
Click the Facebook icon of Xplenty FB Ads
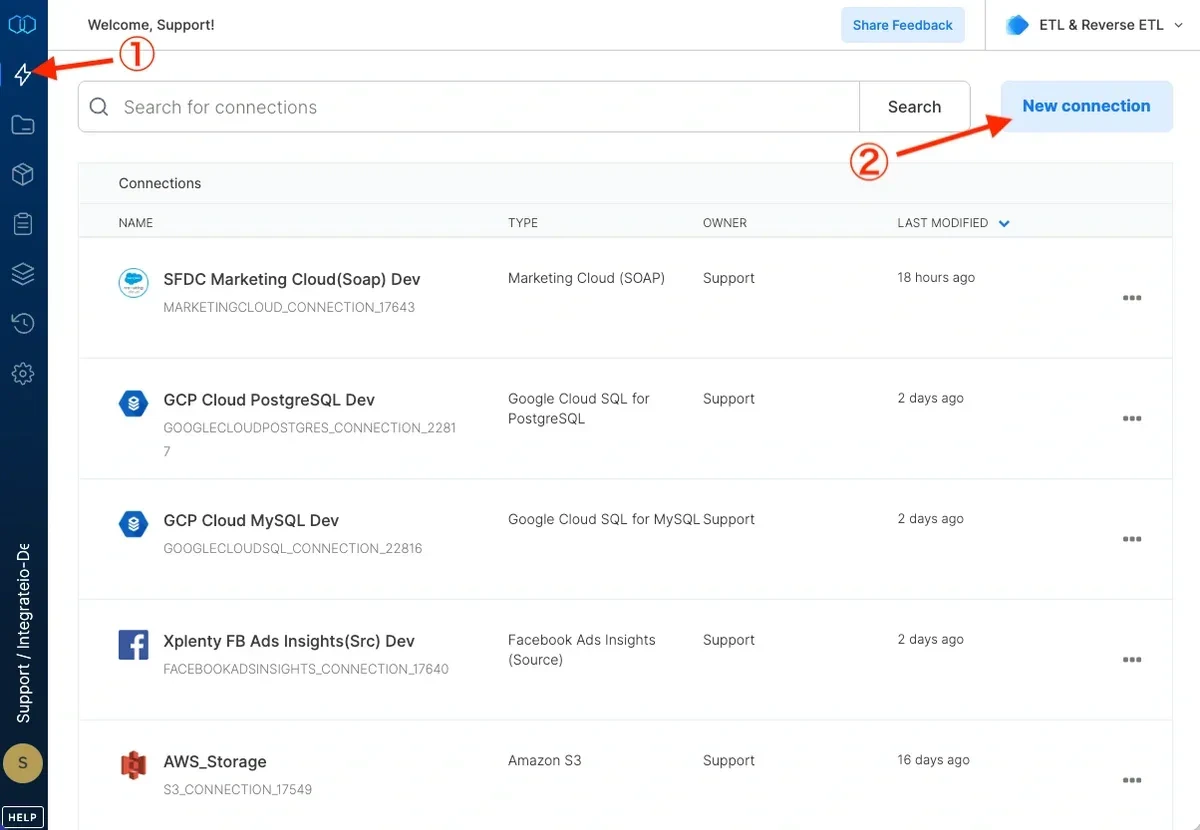coord(133,645)
